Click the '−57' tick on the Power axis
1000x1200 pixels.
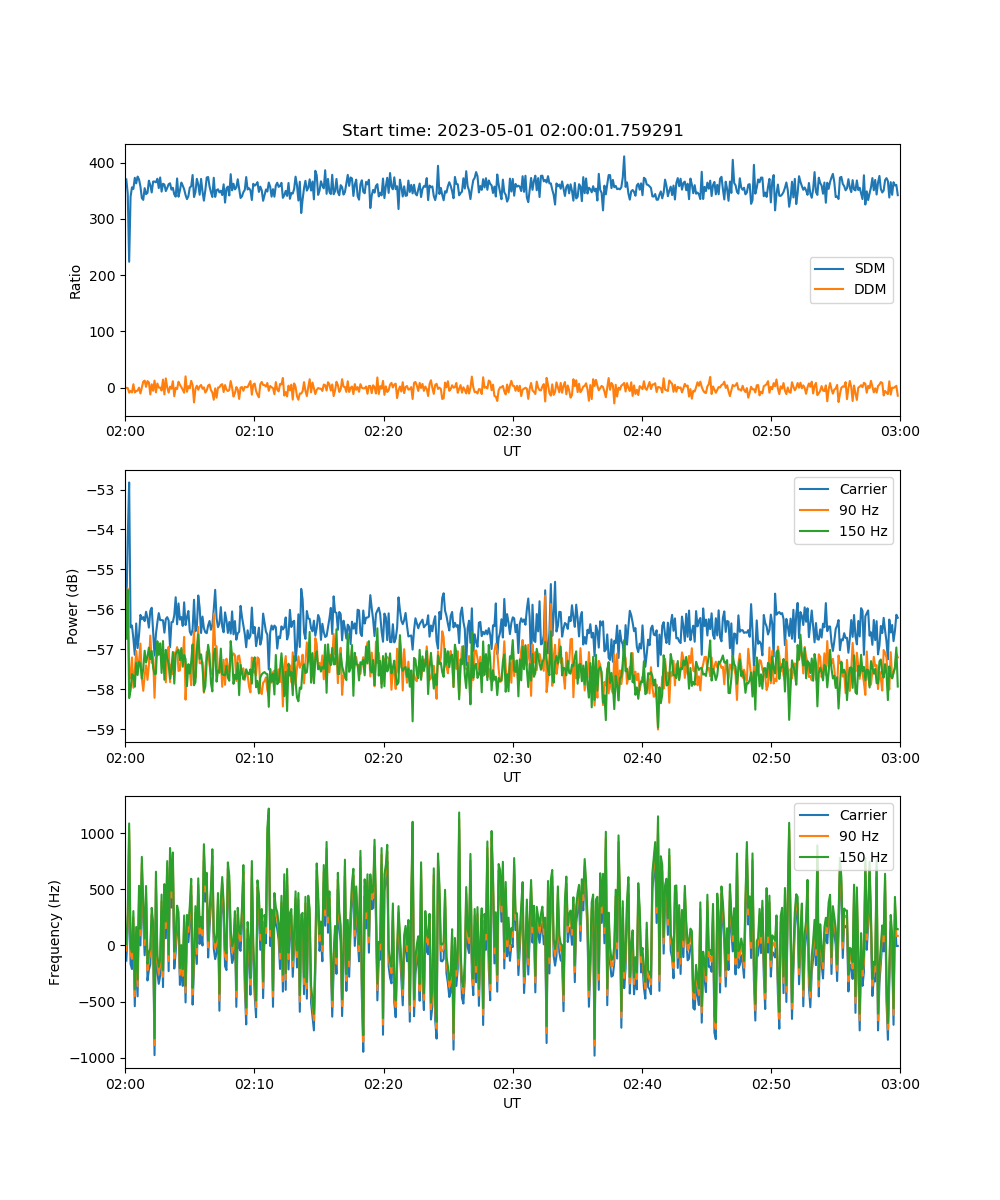(x=103, y=650)
